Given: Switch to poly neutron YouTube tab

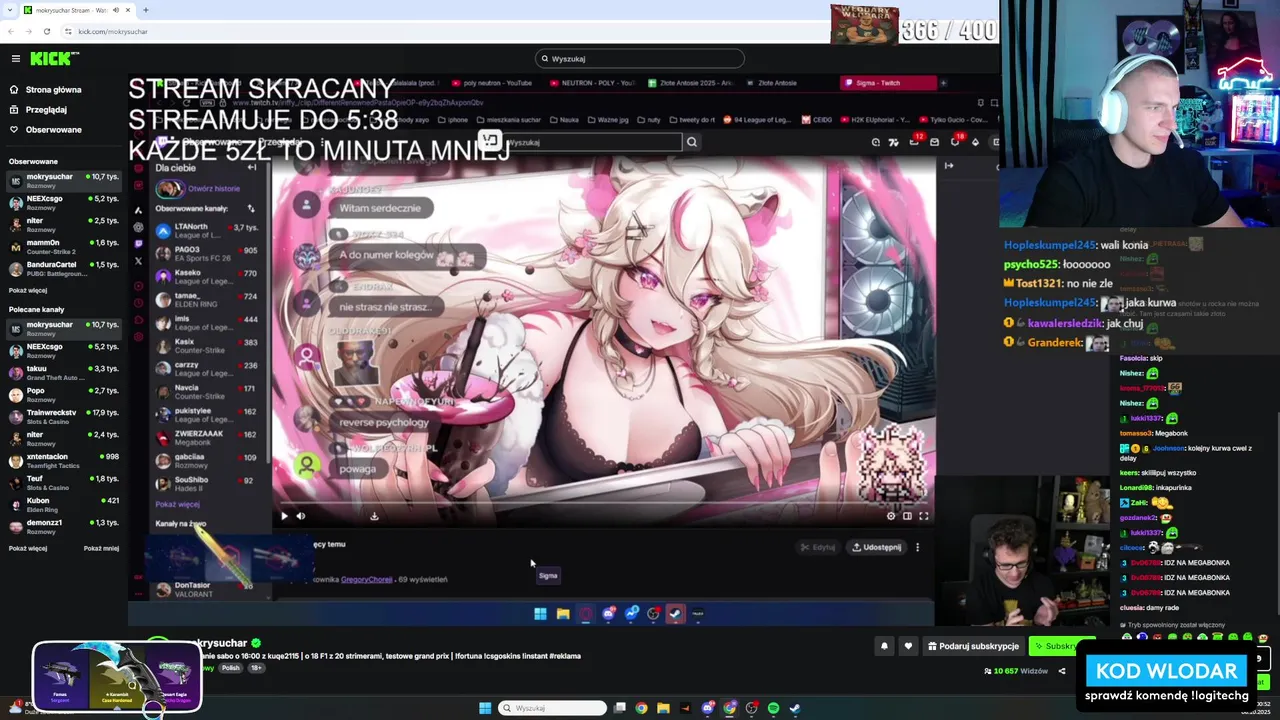Looking at the screenshot, I should (x=495, y=83).
